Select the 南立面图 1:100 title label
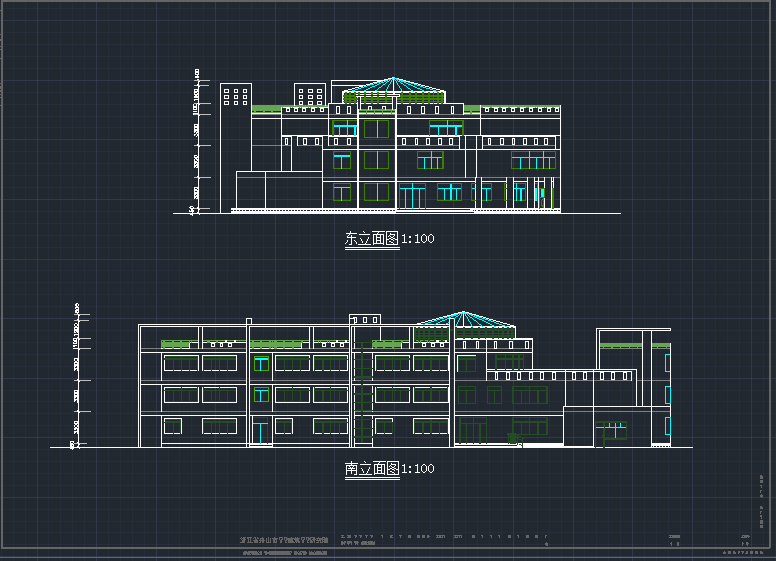Screen dimensions: 776x561 click(389, 469)
